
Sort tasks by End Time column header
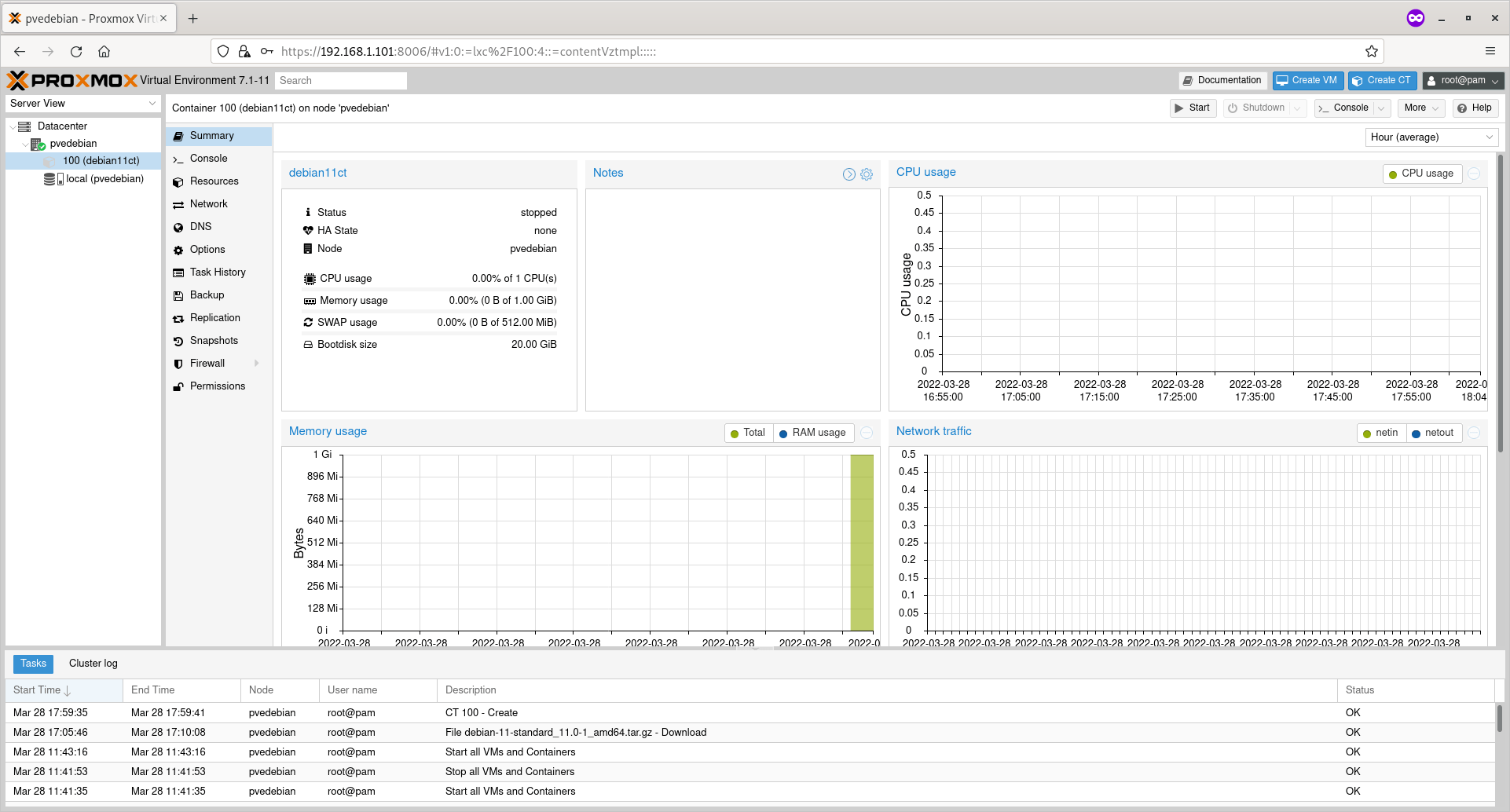pyautogui.click(x=181, y=690)
